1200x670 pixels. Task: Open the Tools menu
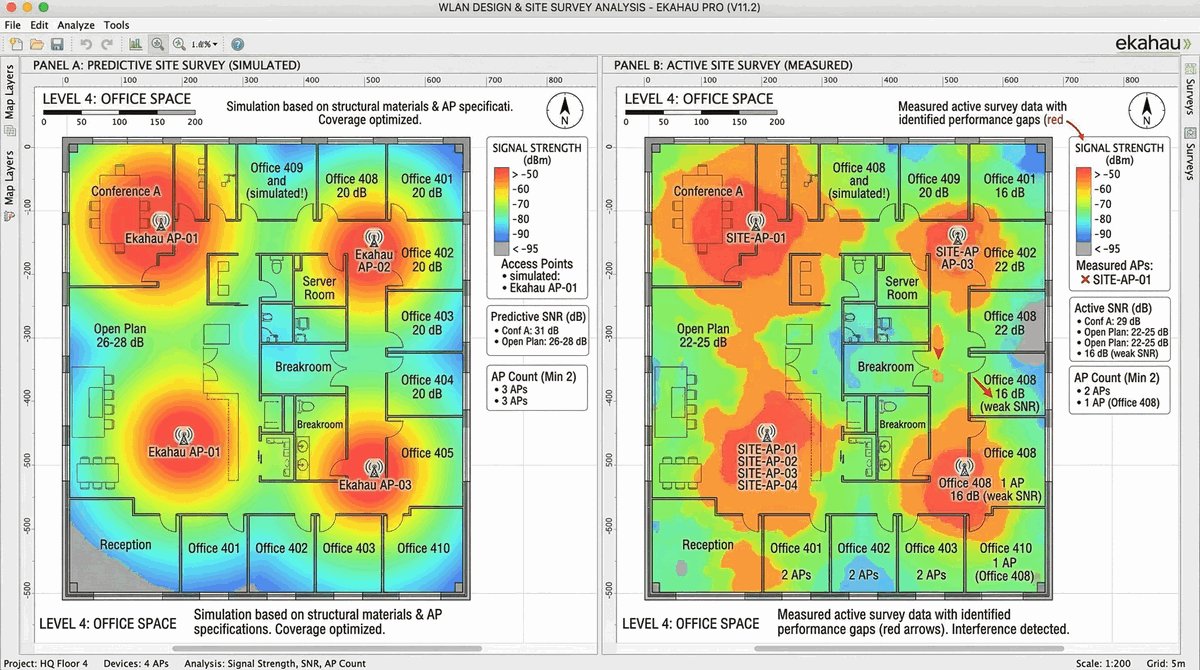point(116,24)
